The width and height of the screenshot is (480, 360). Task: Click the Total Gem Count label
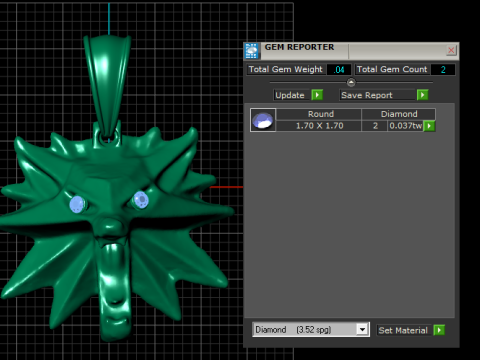click(x=392, y=69)
